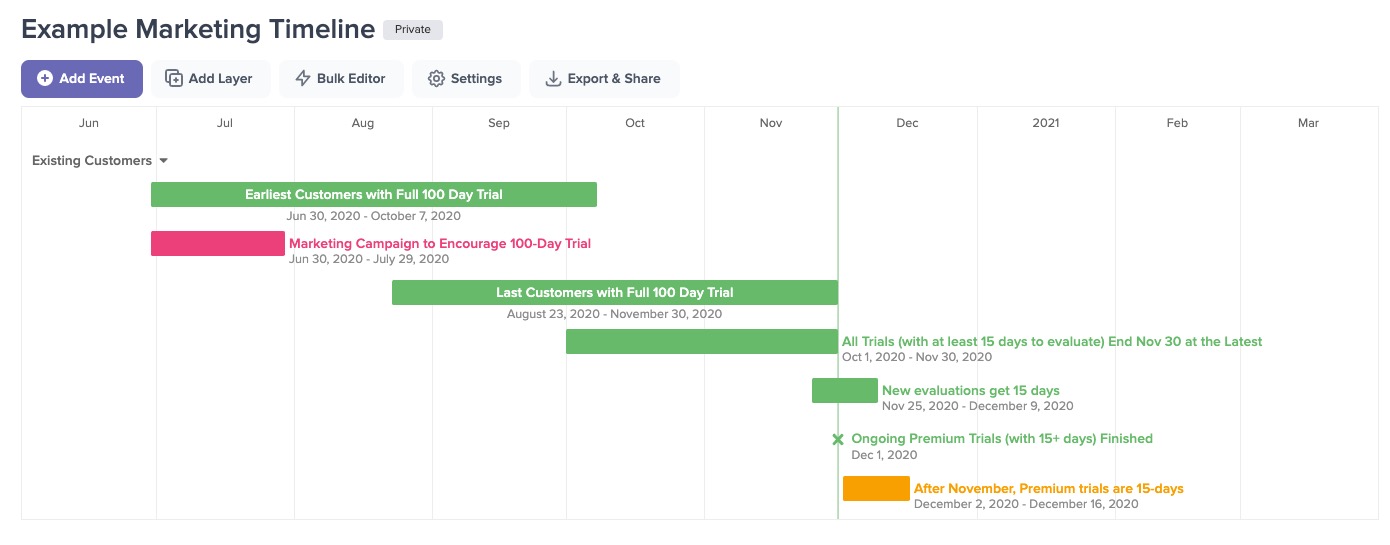The width and height of the screenshot is (1390, 545).
Task: Select the Earliest Customers with Full 100 Day Trial bar
Action: click(x=373, y=195)
